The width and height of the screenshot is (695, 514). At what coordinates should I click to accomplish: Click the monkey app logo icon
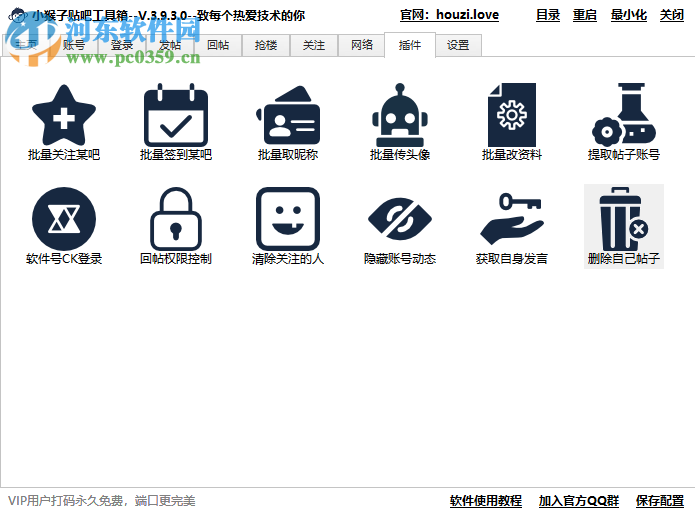pyautogui.click(x=18, y=16)
